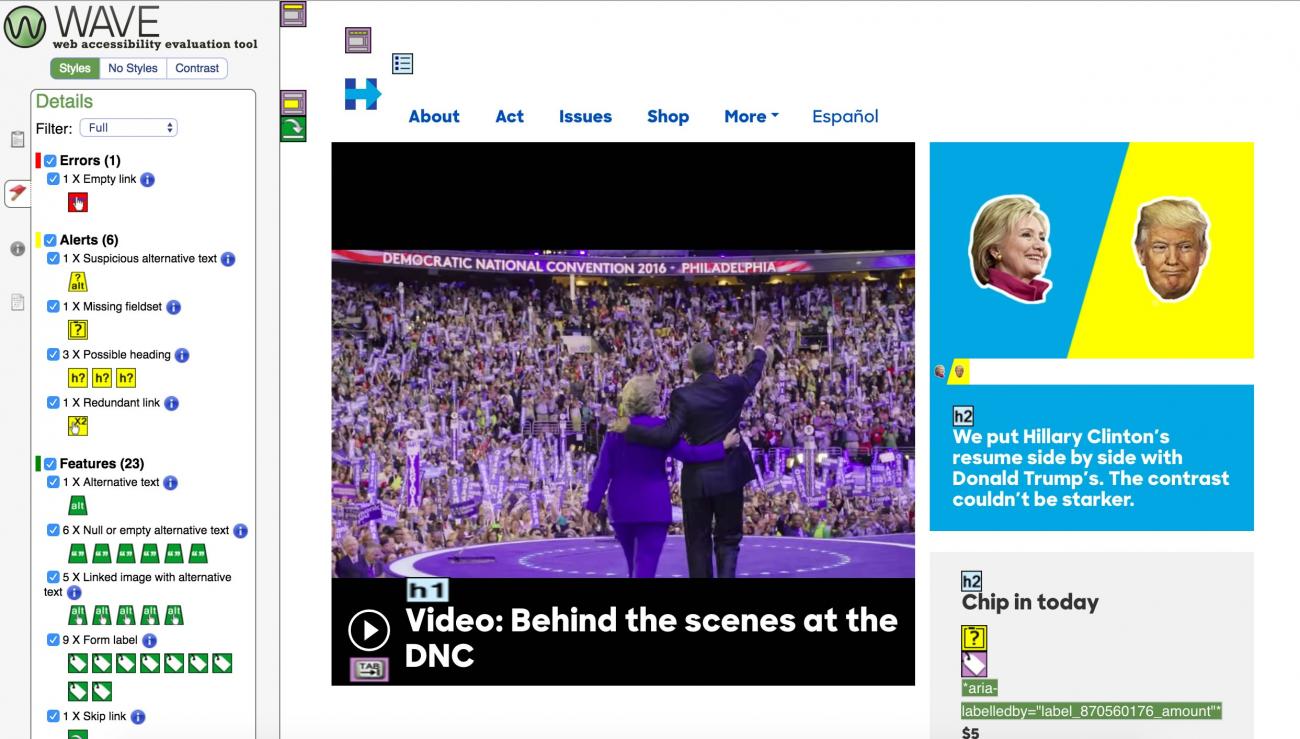This screenshot has height=739, width=1300.
Task: Click the Details panel heading
Action: [64, 102]
